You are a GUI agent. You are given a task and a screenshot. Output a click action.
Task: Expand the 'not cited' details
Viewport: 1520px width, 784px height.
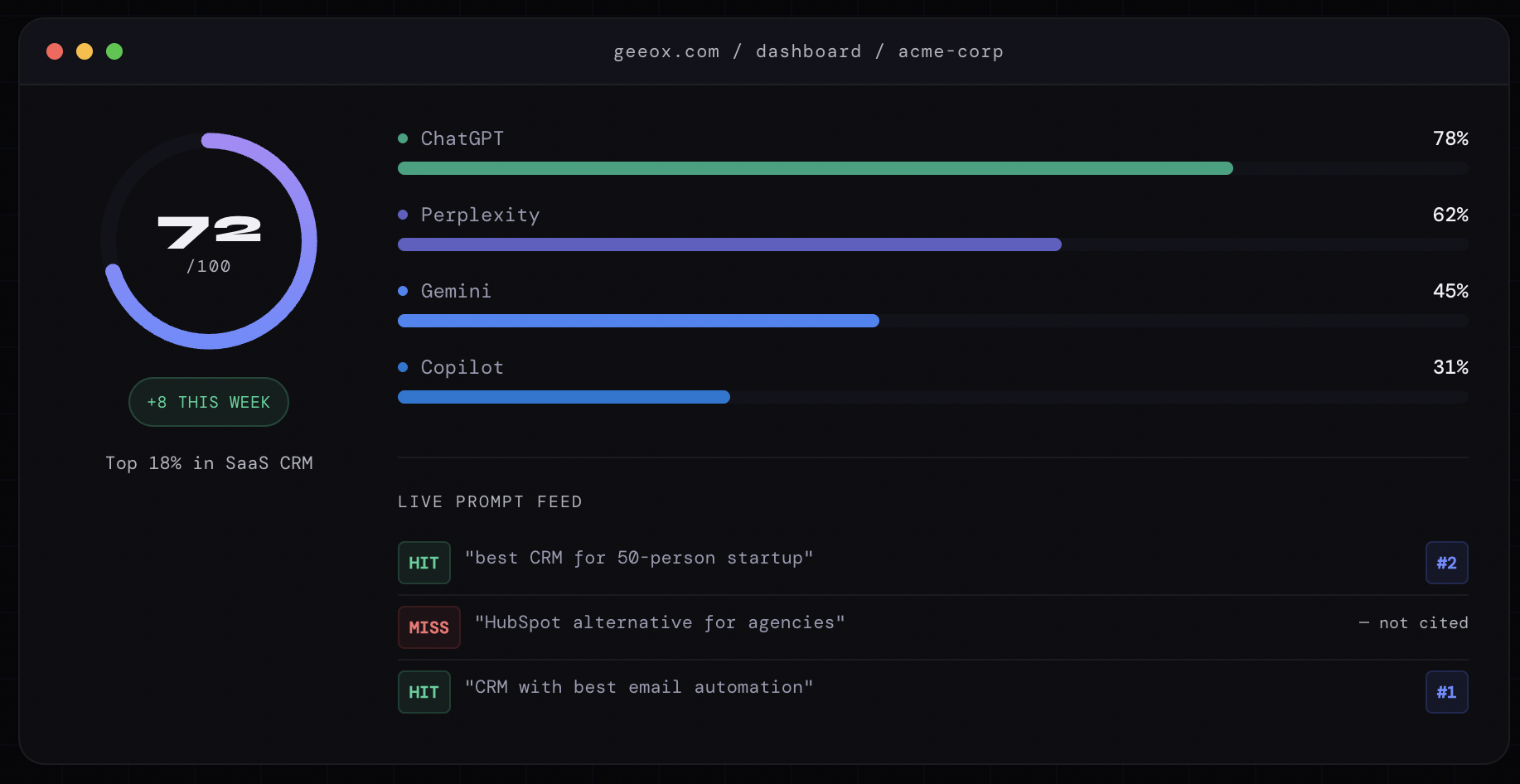[x=1412, y=622]
